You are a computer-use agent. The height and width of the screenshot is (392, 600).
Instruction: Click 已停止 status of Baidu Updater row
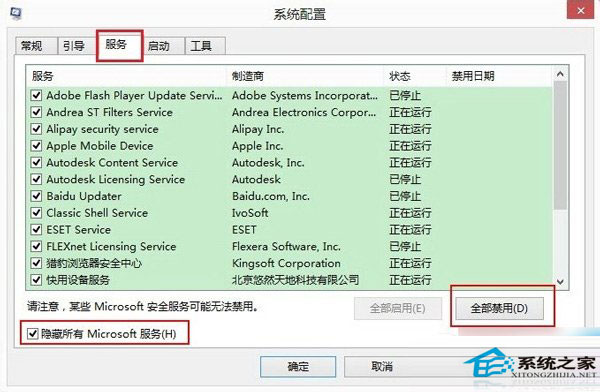coord(405,196)
